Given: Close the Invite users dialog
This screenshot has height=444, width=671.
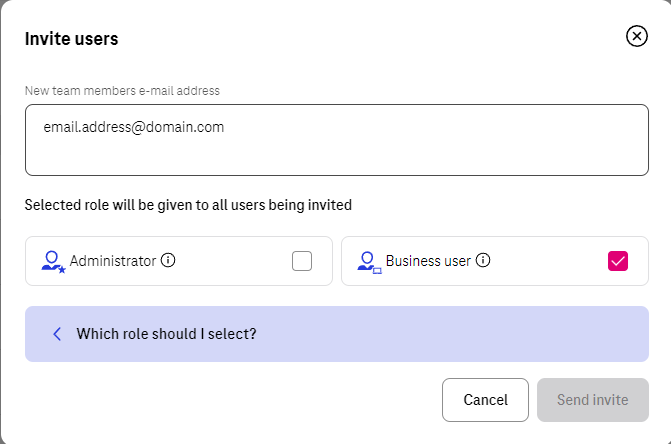Looking at the screenshot, I should point(636,36).
